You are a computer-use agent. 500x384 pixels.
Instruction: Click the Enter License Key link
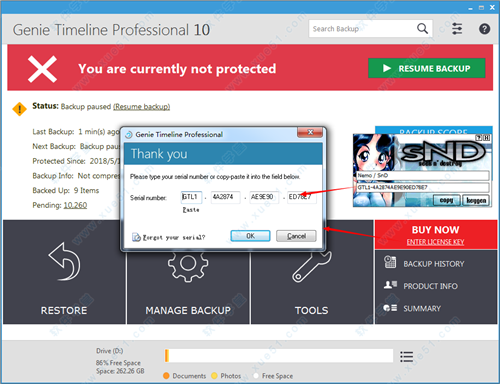click(x=435, y=242)
